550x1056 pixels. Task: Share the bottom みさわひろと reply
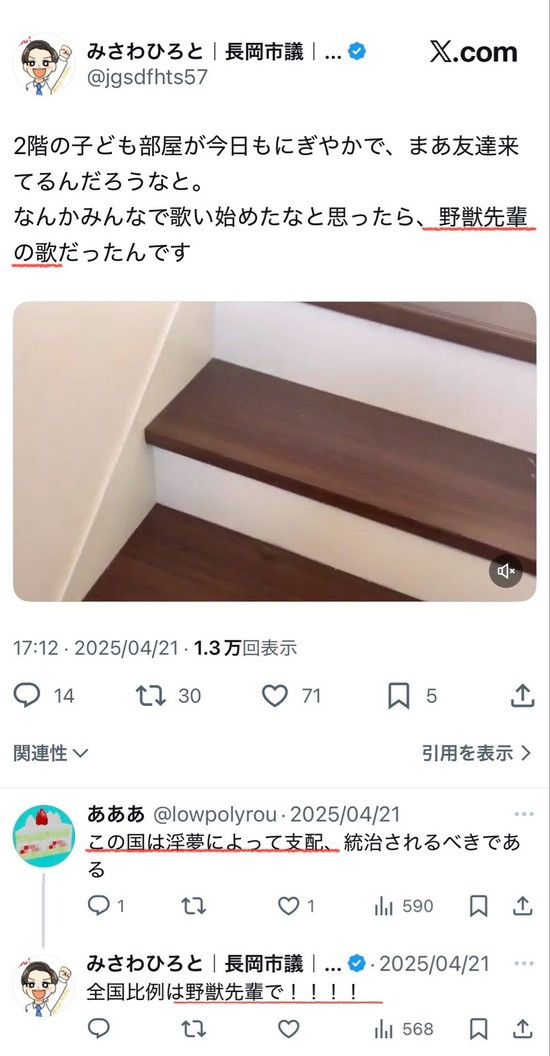click(x=522, y=1029)
